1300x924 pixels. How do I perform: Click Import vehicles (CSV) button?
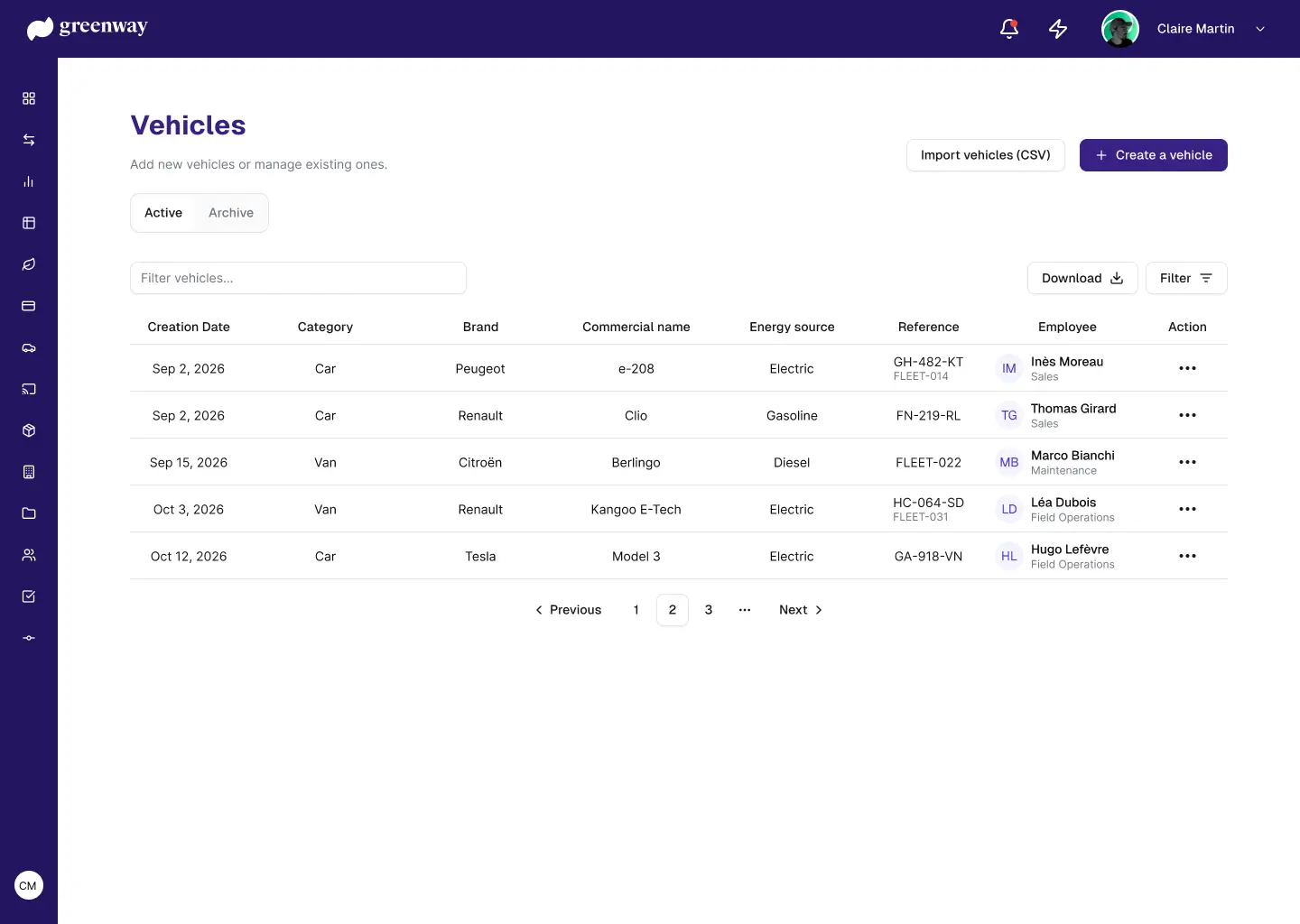986,155
